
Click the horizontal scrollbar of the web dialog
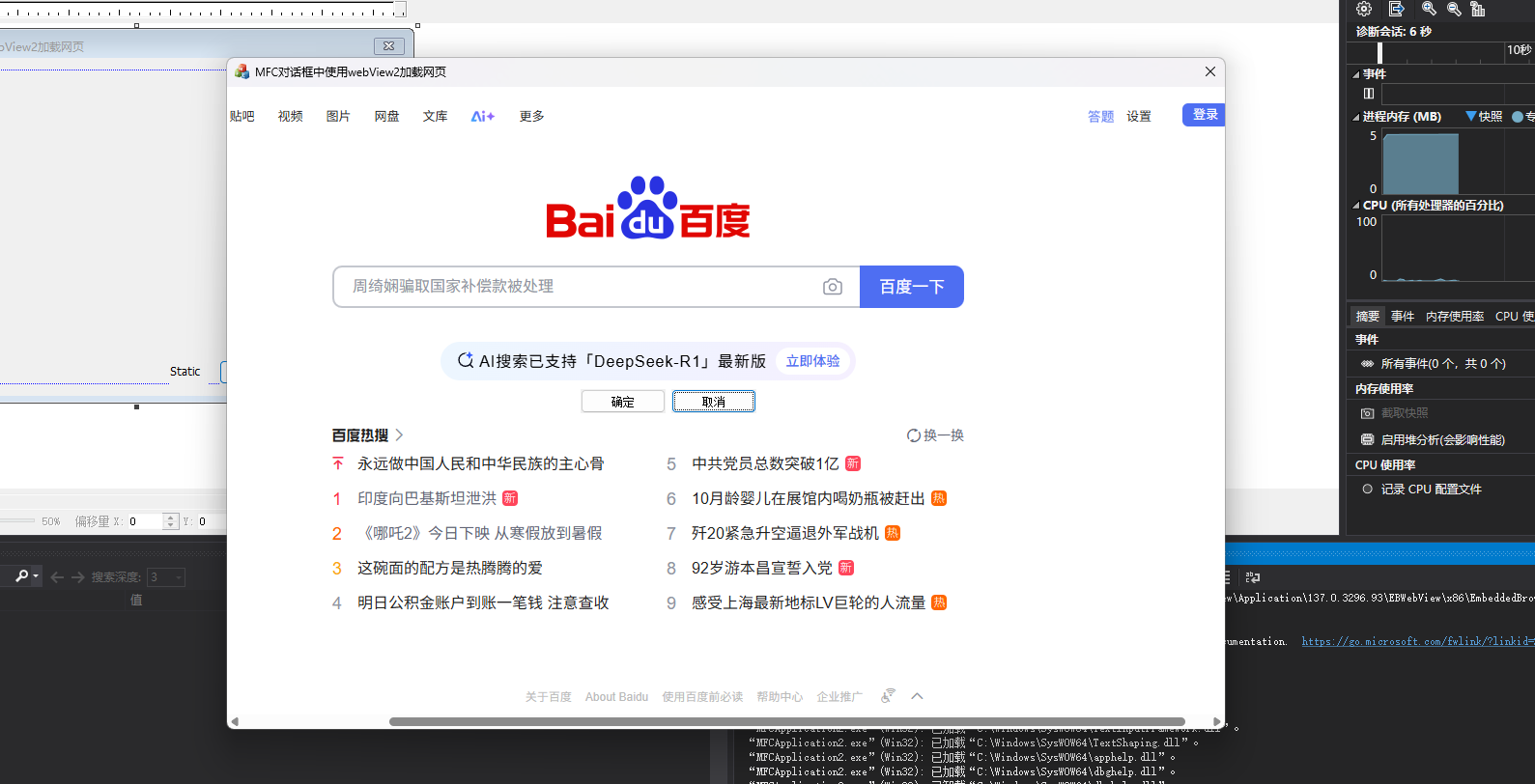(x=786, y=721)
